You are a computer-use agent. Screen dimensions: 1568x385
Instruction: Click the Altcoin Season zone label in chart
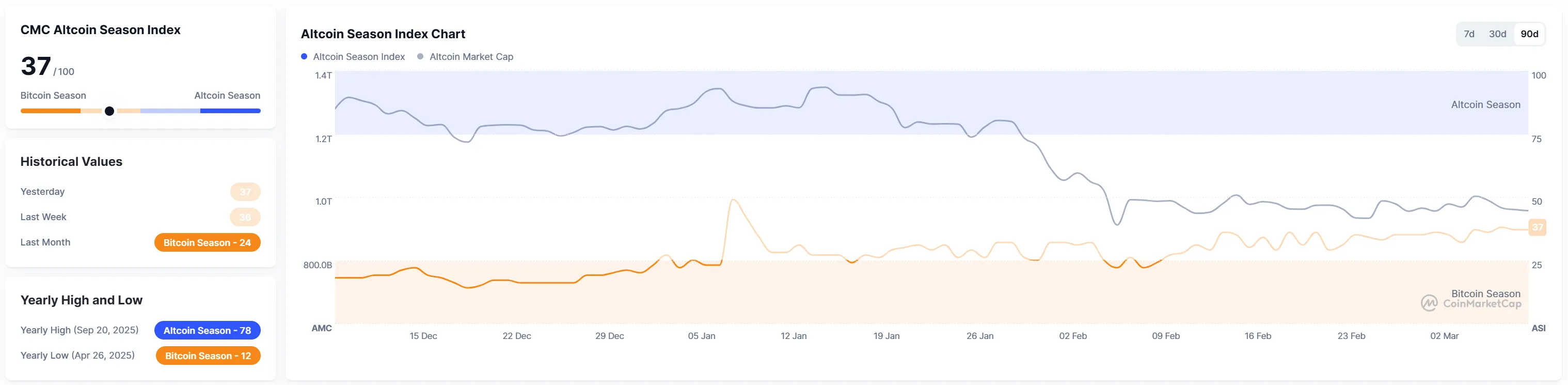pyautogui.click(x=1485, y=105)
